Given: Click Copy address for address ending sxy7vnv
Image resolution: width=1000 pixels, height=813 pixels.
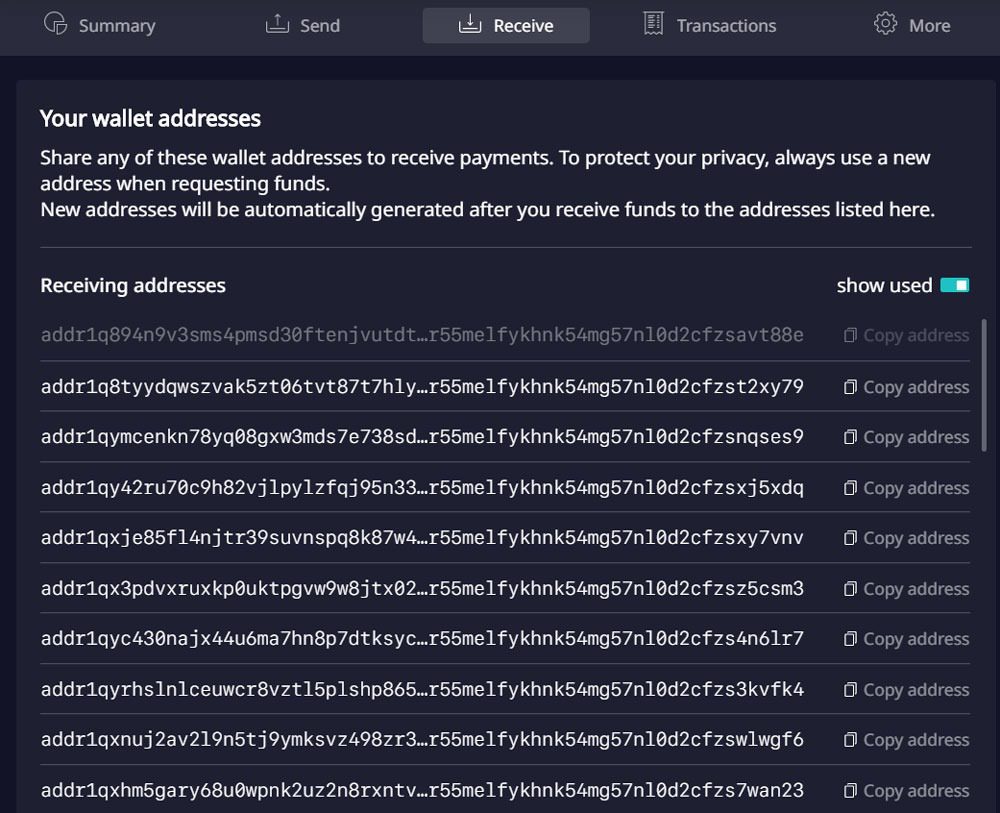Looking at the screenshot, I should (915, 537).
